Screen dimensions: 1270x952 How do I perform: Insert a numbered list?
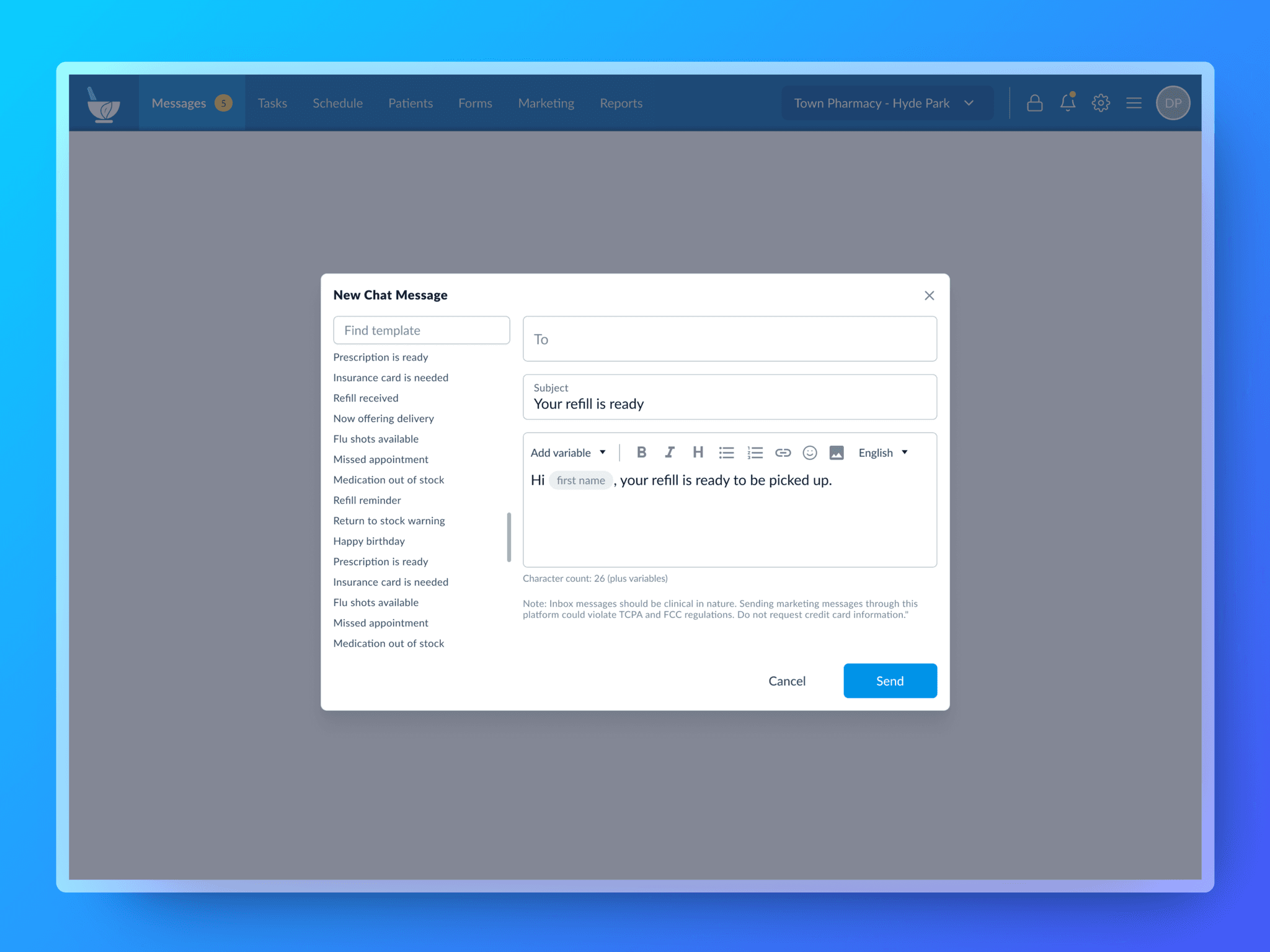click(x=755, y=453)
